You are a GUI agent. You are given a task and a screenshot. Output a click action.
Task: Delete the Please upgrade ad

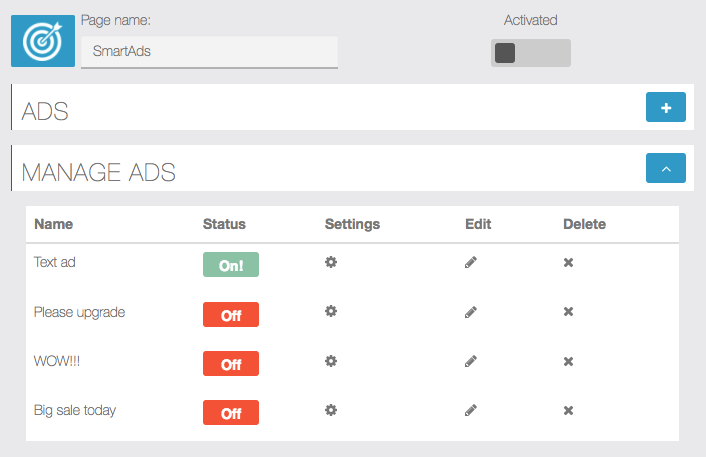(568, 312)
